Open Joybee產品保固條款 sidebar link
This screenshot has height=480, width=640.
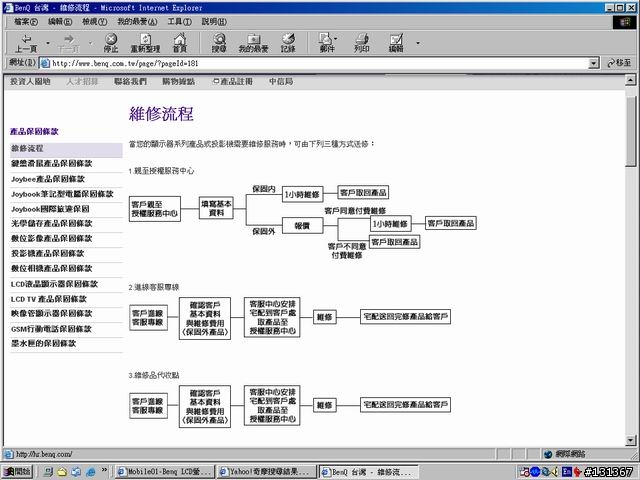(x=48, y=179)
